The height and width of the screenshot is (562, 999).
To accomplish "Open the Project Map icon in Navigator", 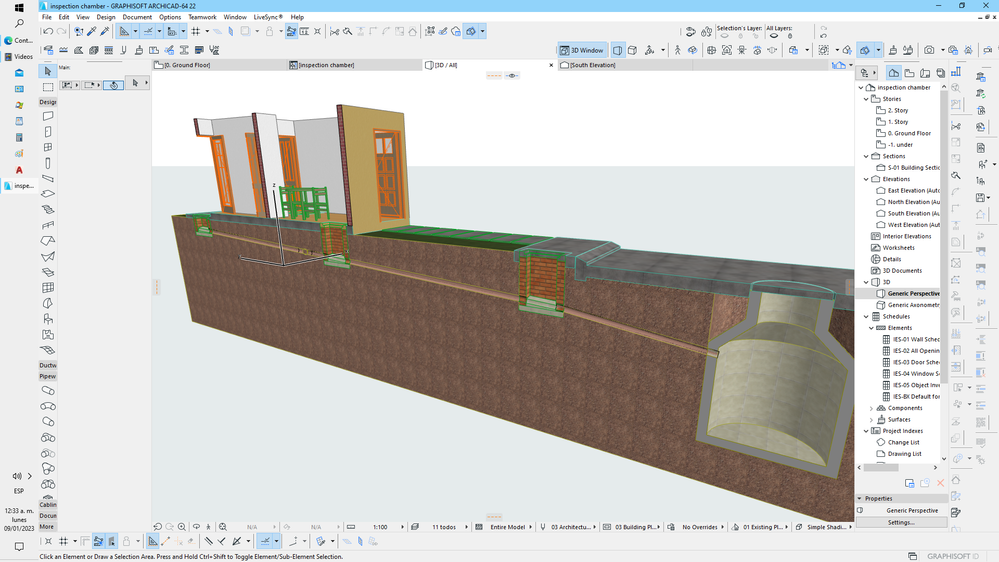I will (x=894, y=72).
